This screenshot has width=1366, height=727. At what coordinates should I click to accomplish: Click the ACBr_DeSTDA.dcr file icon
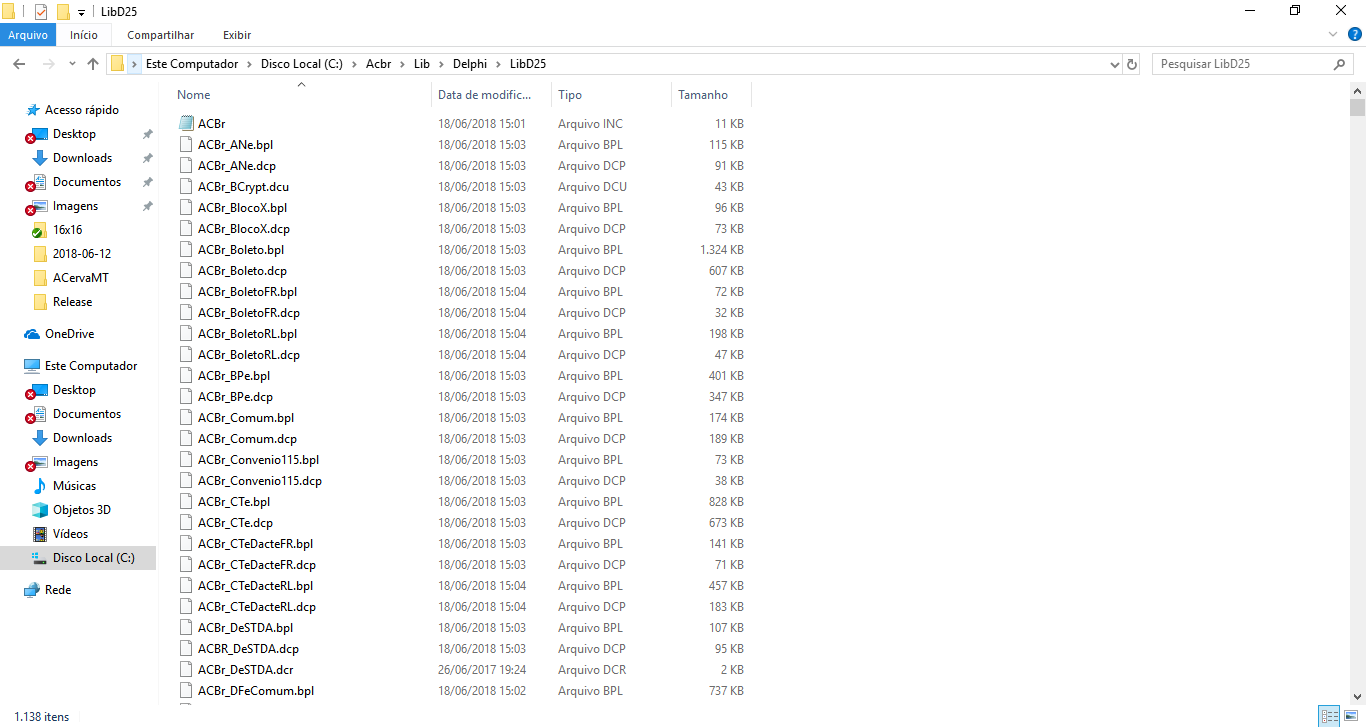[185, 670]
